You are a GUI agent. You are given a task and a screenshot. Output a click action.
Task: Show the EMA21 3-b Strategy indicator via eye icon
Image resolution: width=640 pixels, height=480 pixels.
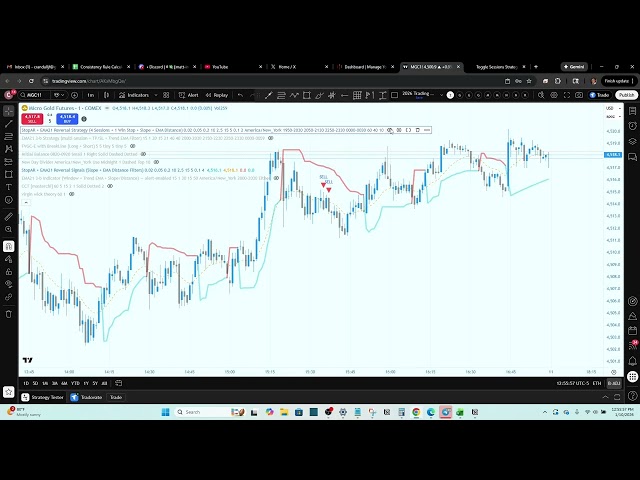tap(270, 138)
